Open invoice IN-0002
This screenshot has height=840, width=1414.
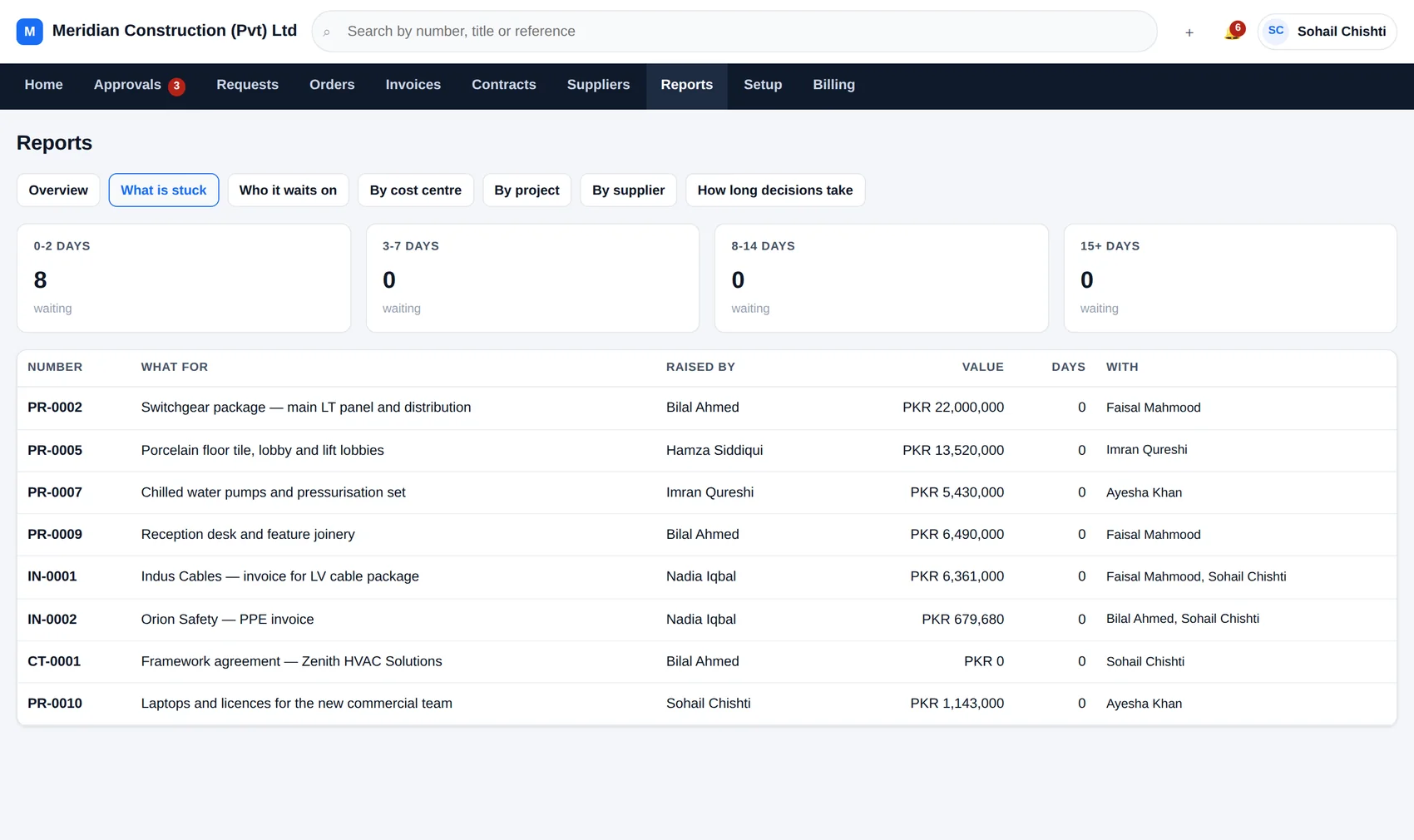click(707, 619)
